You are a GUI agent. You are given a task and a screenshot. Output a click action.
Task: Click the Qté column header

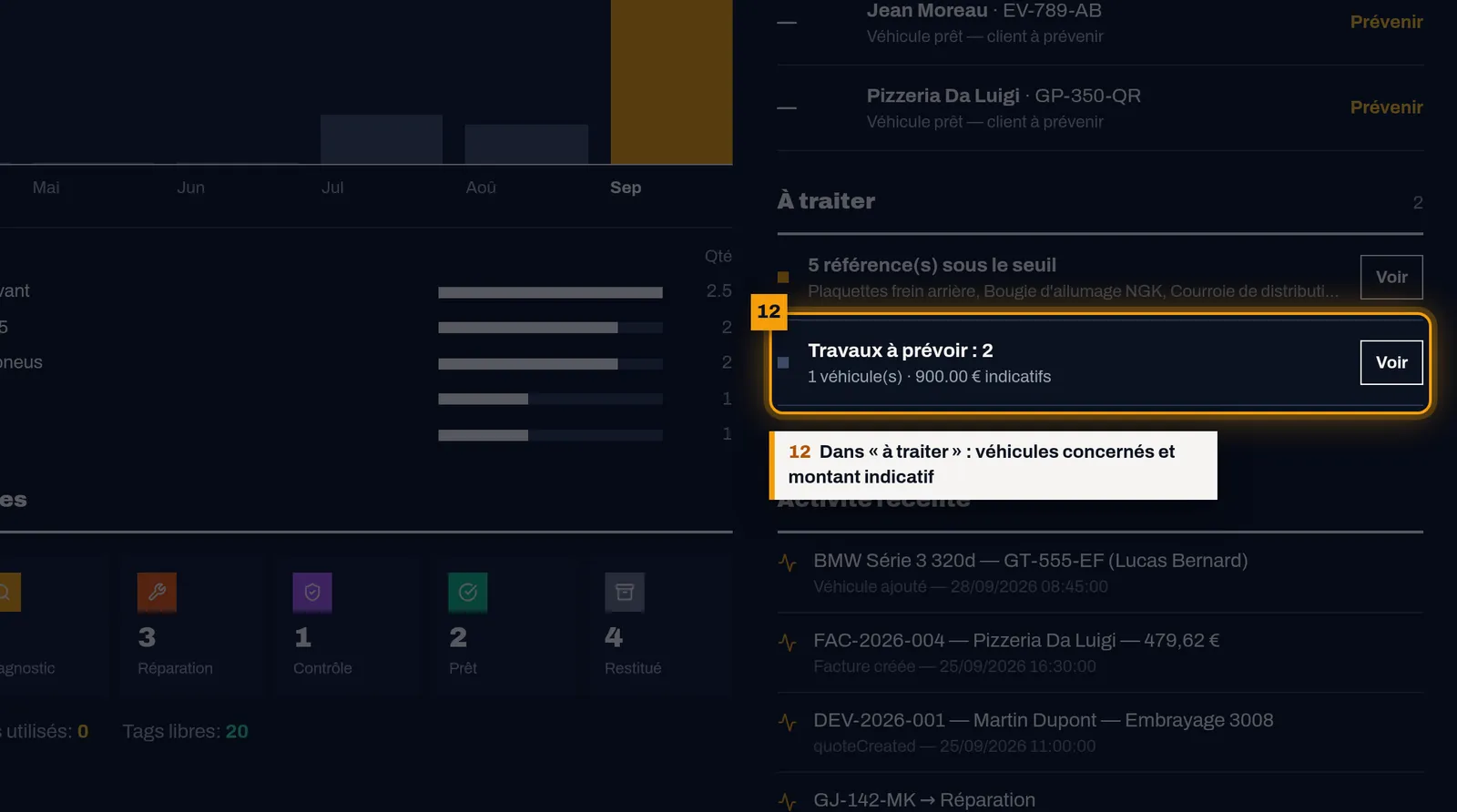pyautogui.click(x=718, y=257)
